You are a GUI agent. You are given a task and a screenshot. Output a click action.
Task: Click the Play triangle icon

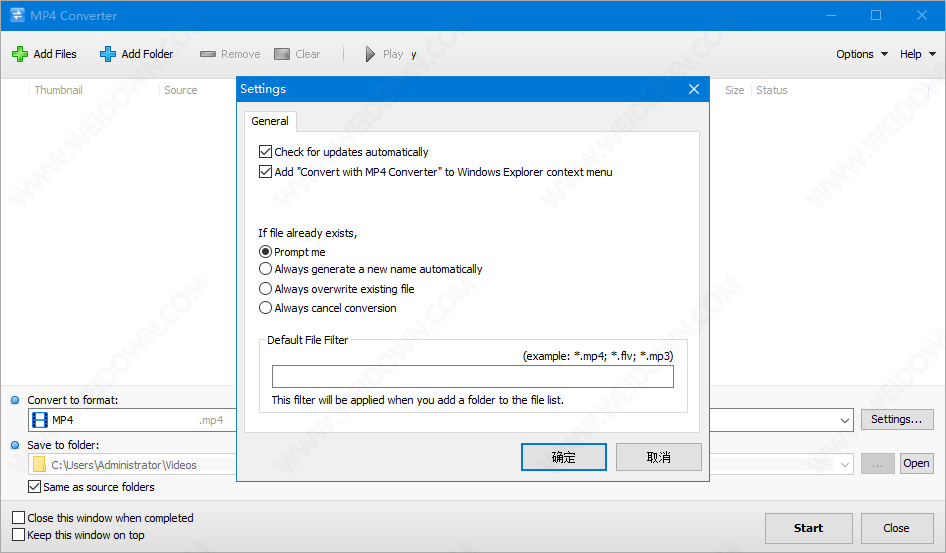coord(370,54)
